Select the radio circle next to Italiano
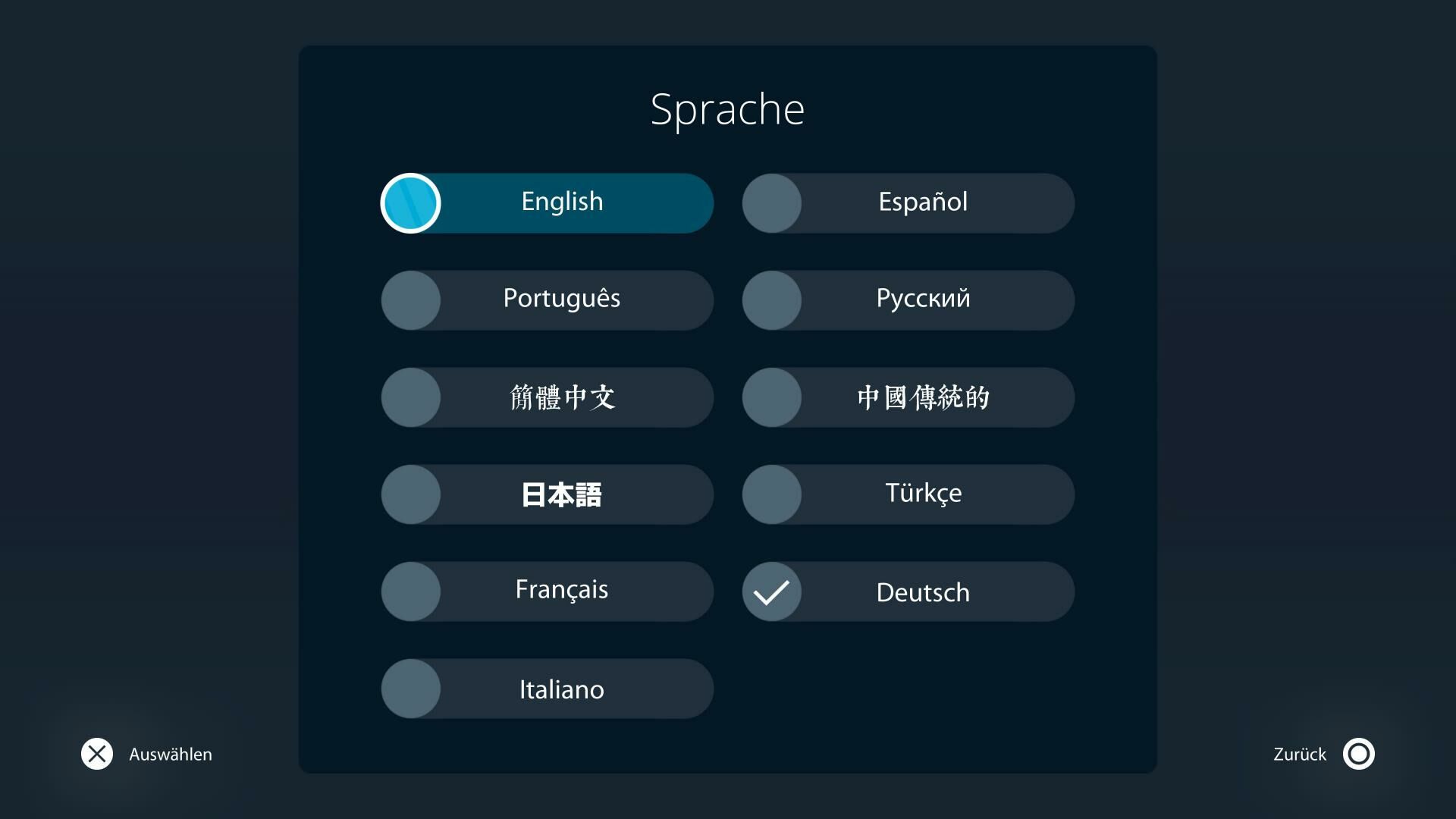Screen dimensions: 1456x819 click(411, 689)
